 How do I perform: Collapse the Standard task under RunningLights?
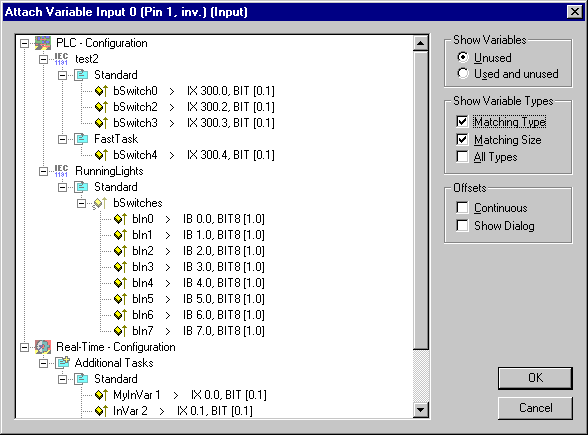tap(63, 188)
